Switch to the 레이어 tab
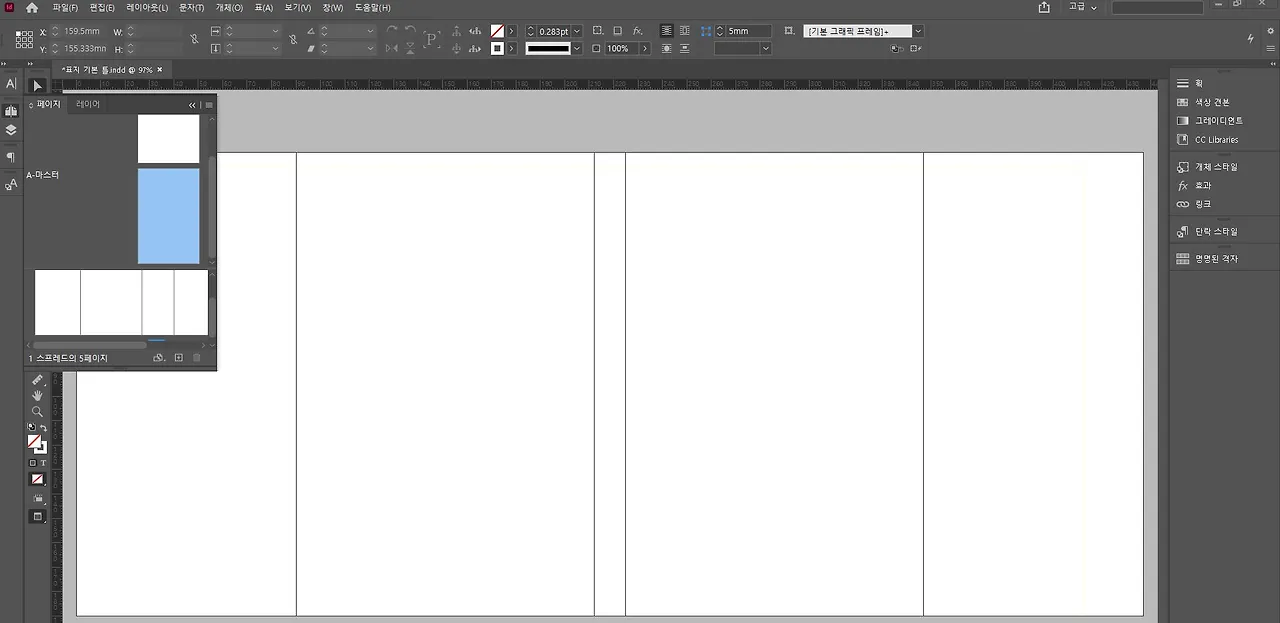This screenshot has height=623, width=1280. click(88, 104)
